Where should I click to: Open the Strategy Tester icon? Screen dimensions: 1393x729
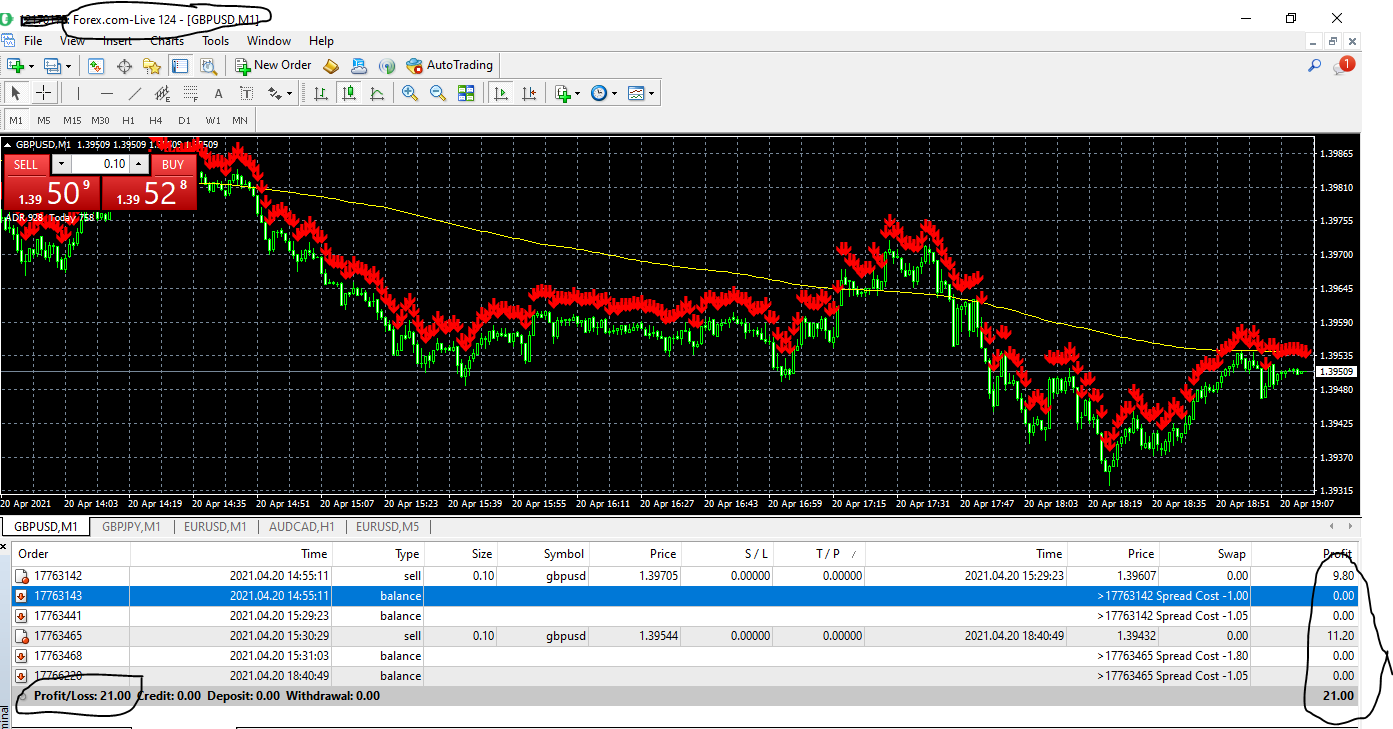[x=208, y=66]
